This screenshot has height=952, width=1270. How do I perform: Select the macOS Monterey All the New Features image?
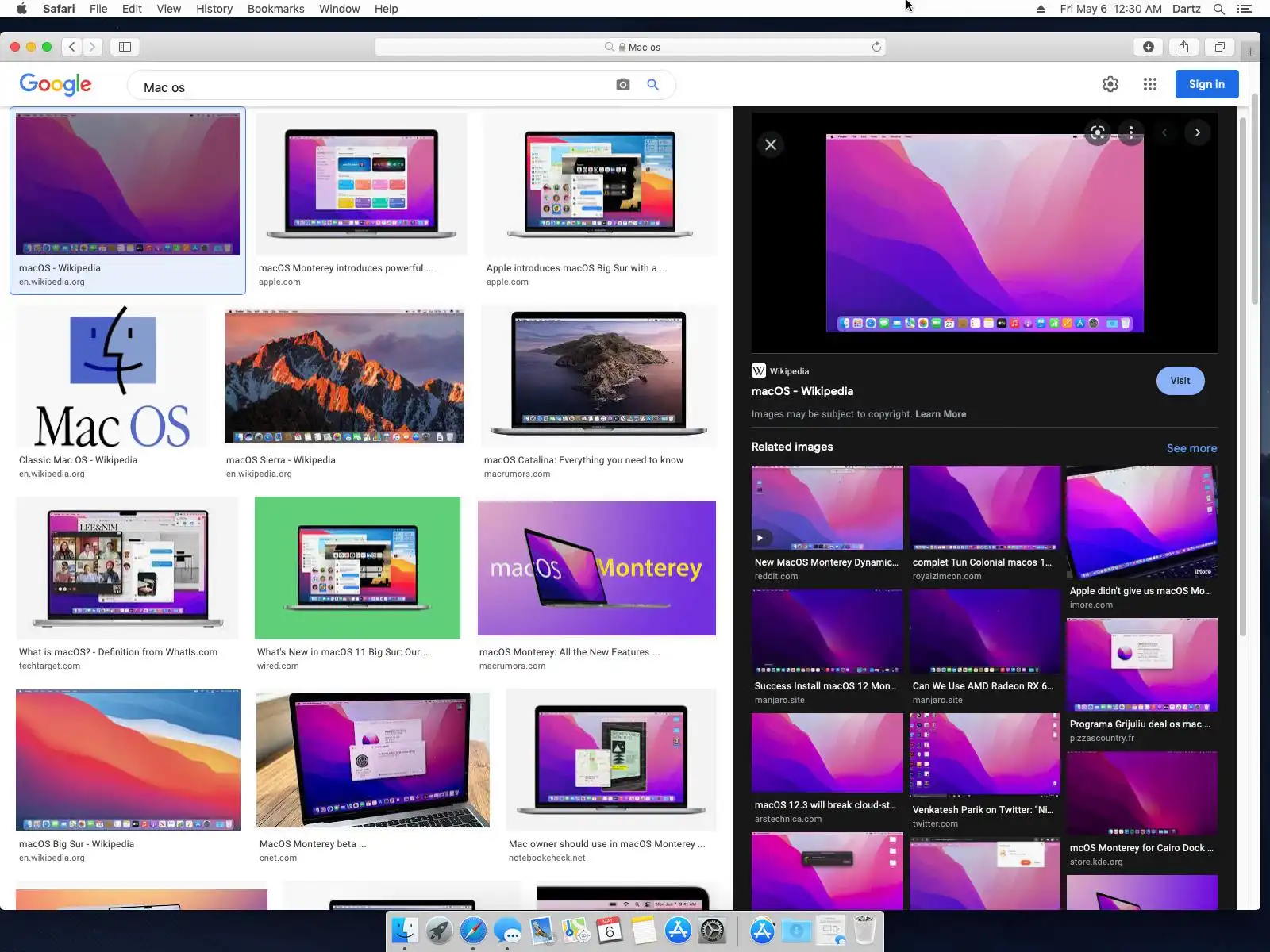(597, 568)
